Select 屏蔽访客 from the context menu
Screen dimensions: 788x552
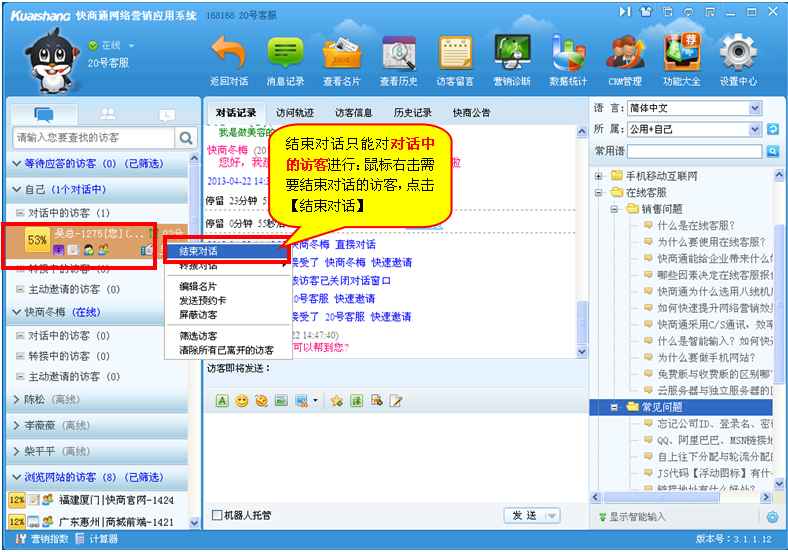click(x=200, y=315)
